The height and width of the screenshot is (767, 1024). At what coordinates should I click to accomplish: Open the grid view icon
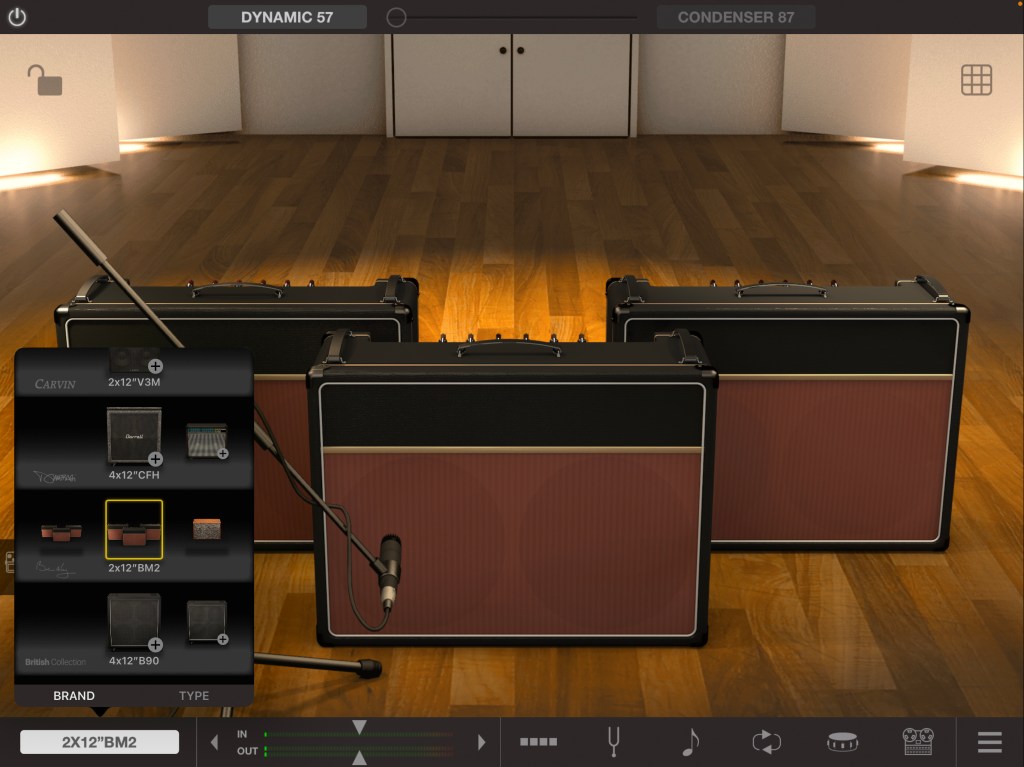[976, 80]
